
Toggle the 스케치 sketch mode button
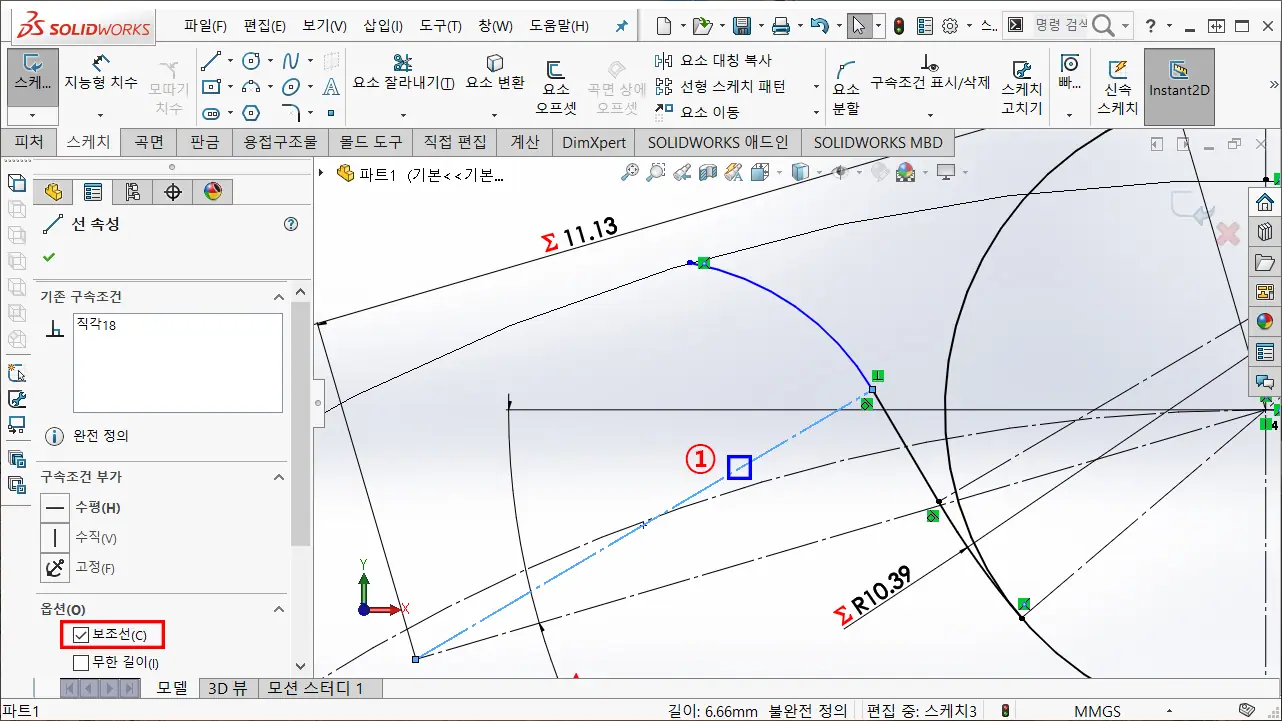pyautogui.click(x=33, y=78)
